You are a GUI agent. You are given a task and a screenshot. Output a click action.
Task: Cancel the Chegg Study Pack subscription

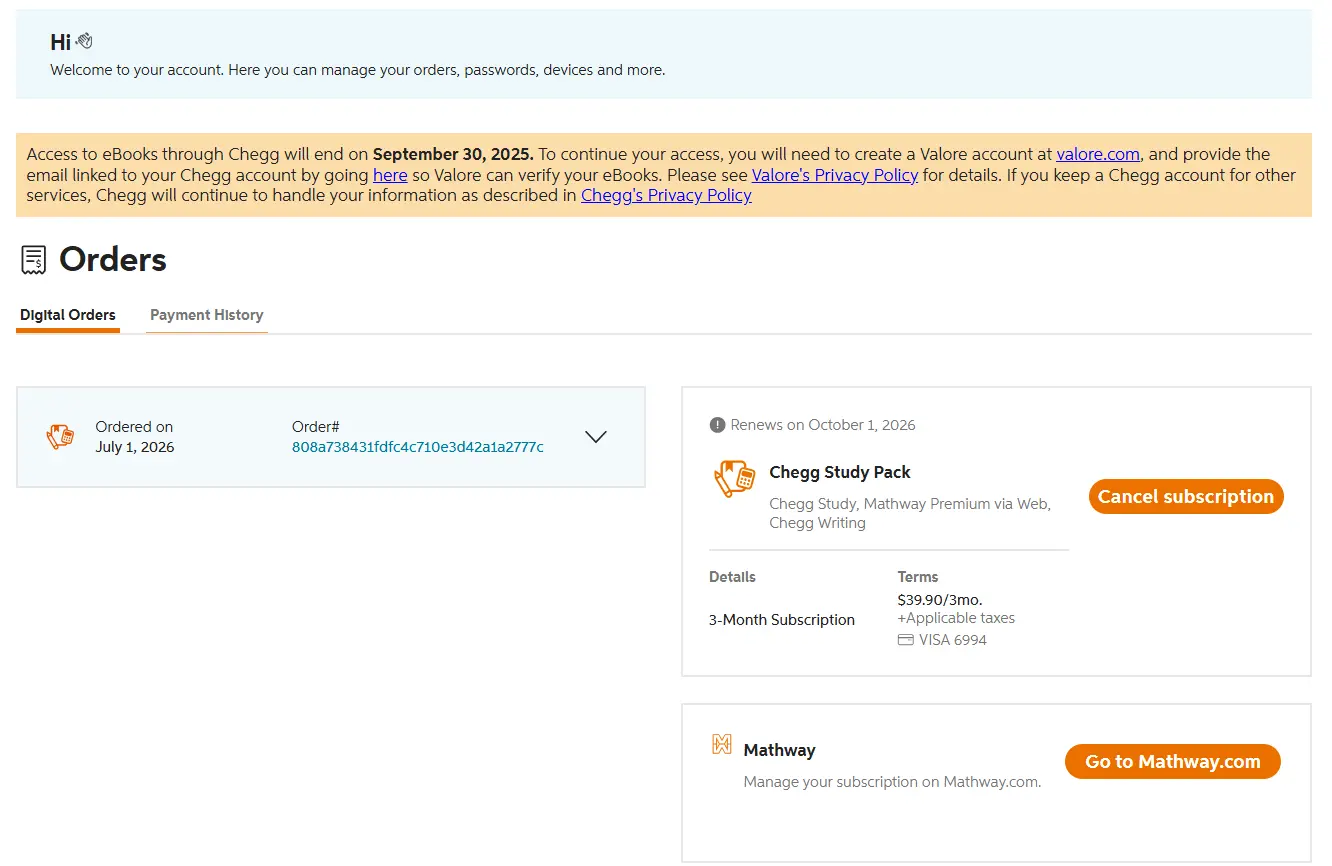pyautogui.click(x=1186, y=497)
